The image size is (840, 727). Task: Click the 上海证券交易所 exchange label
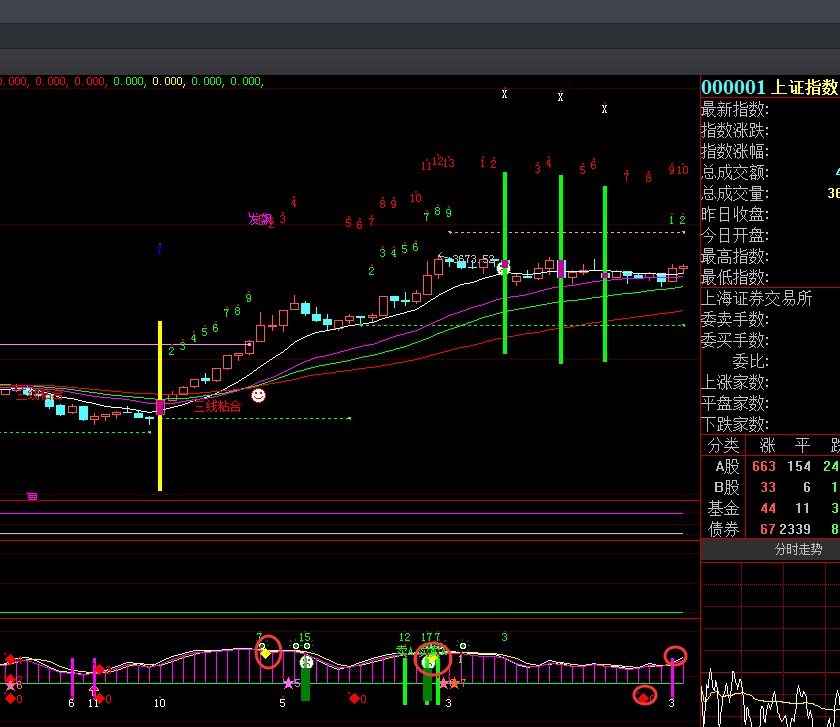point(756,298)
